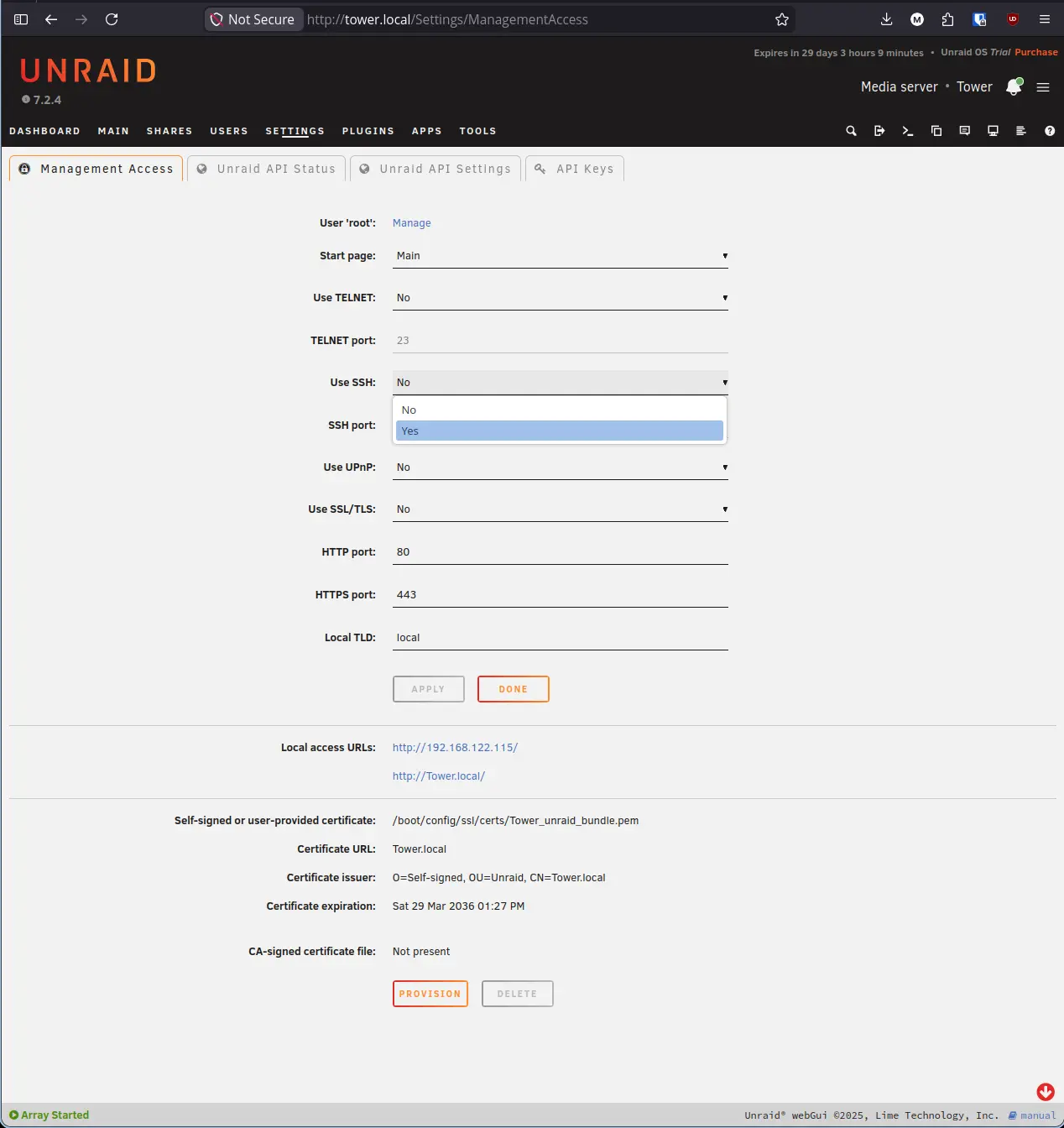
Task: Open the http://Tower.local/ link
Action: click(x=439, y=776)
